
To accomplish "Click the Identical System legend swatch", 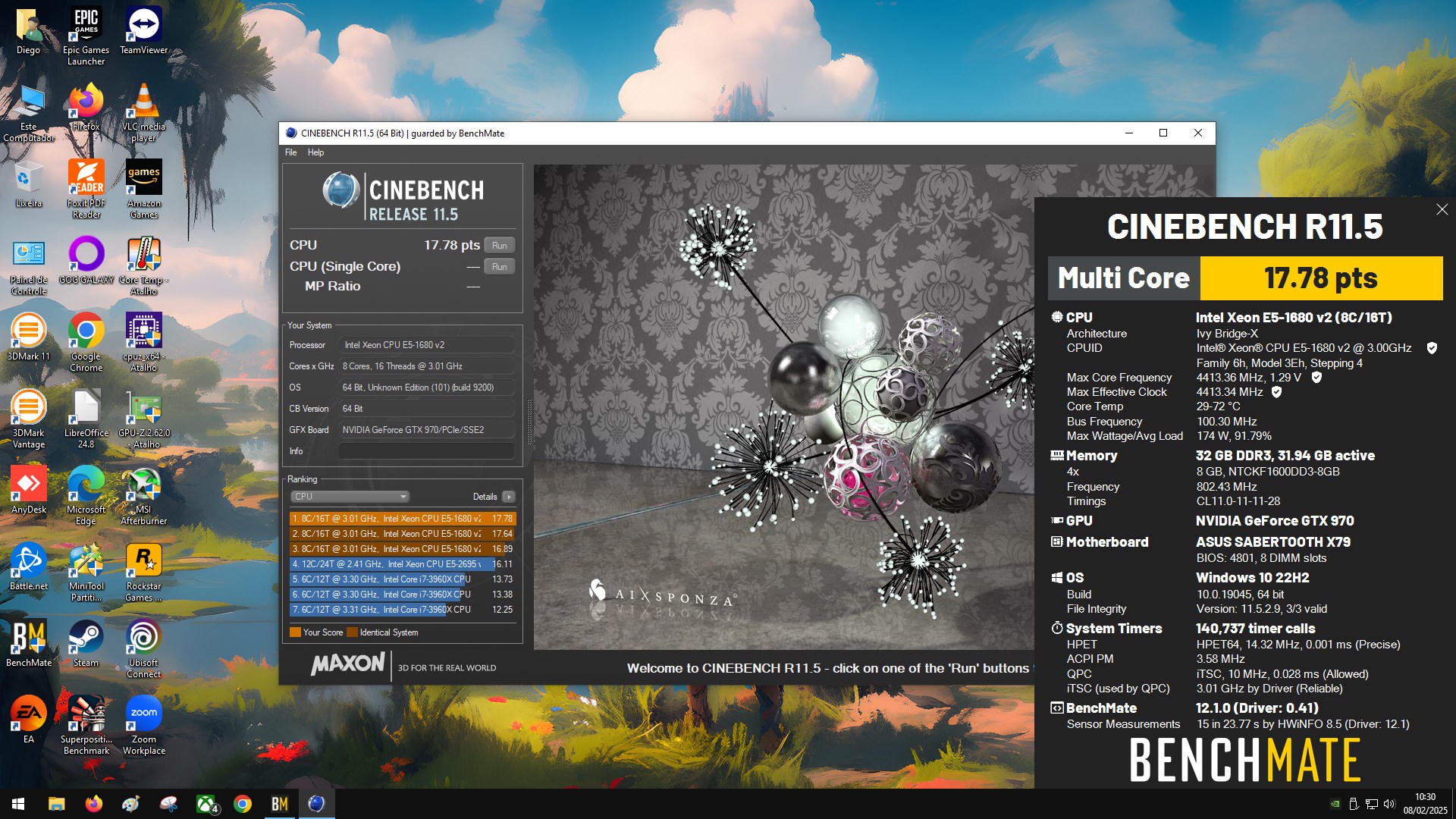I will click(352, 632).
